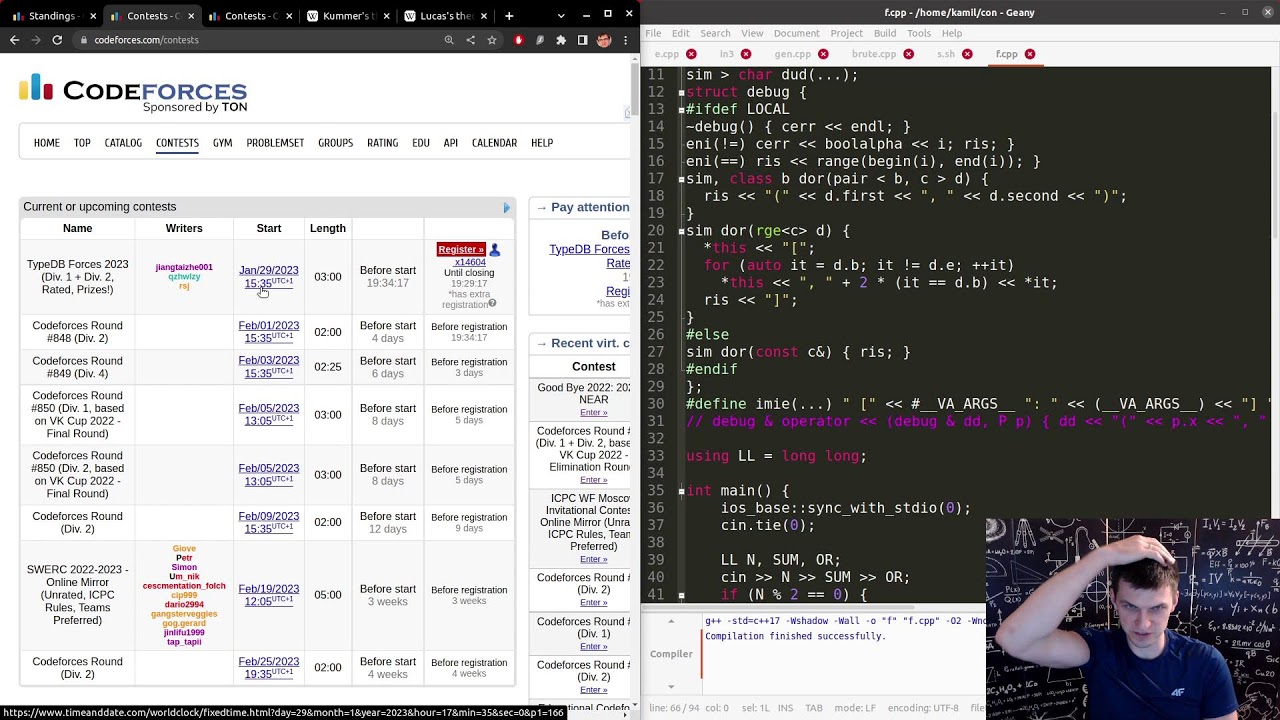
Task: Open Geany Search menu
Action: coord(714,33)
